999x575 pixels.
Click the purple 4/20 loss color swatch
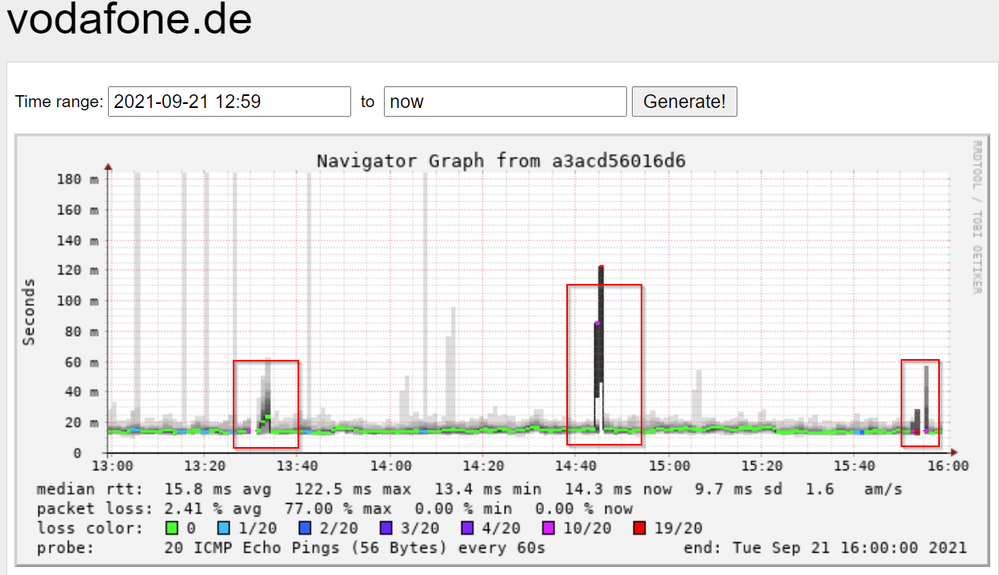click(x=467, y=528)
